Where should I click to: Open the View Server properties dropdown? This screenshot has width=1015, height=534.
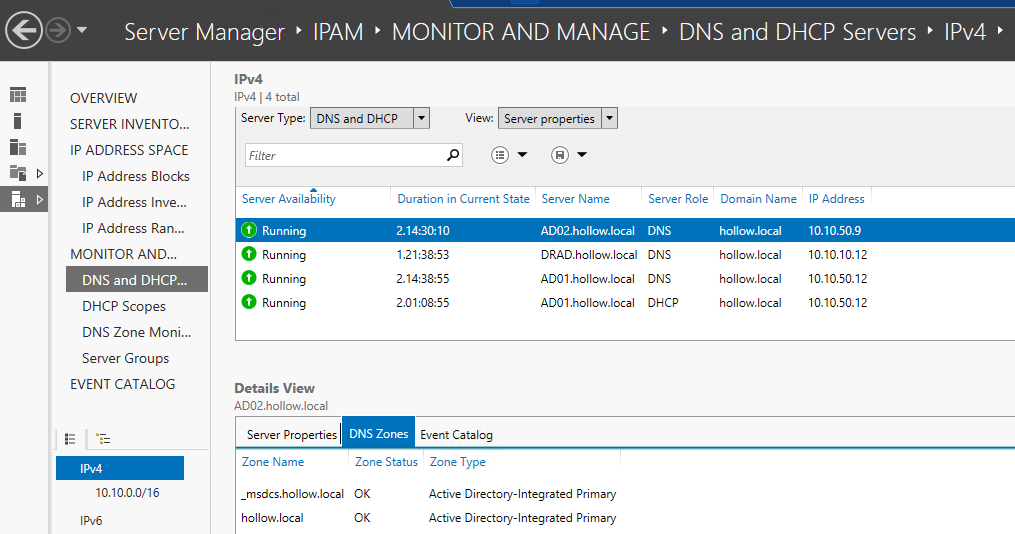(x=609, y=118)
